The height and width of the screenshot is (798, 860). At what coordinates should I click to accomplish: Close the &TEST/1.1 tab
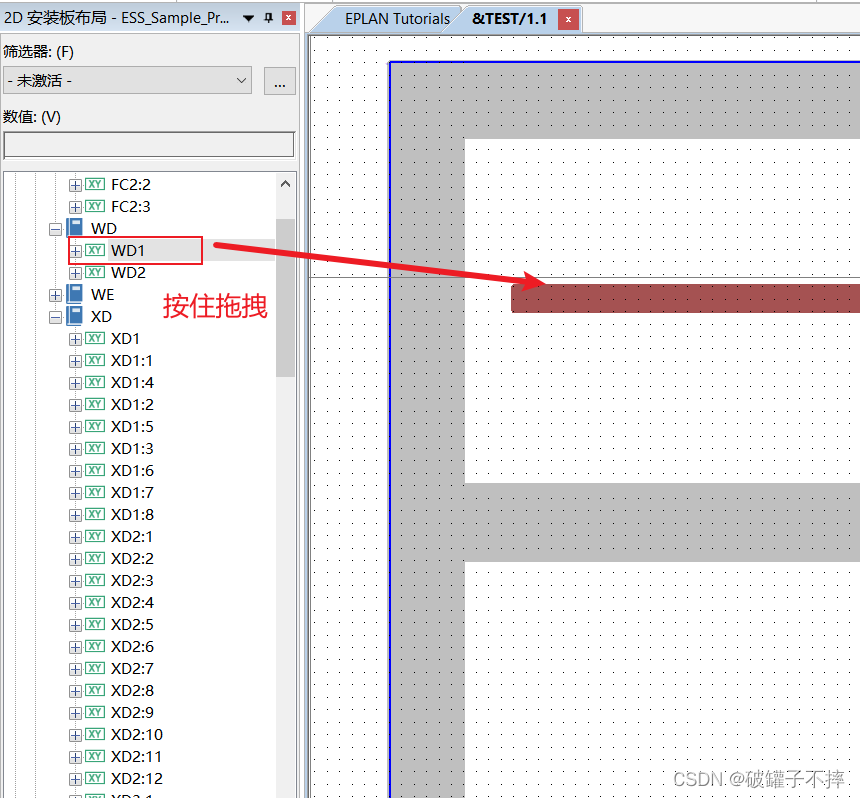click(x=568, y=19)
